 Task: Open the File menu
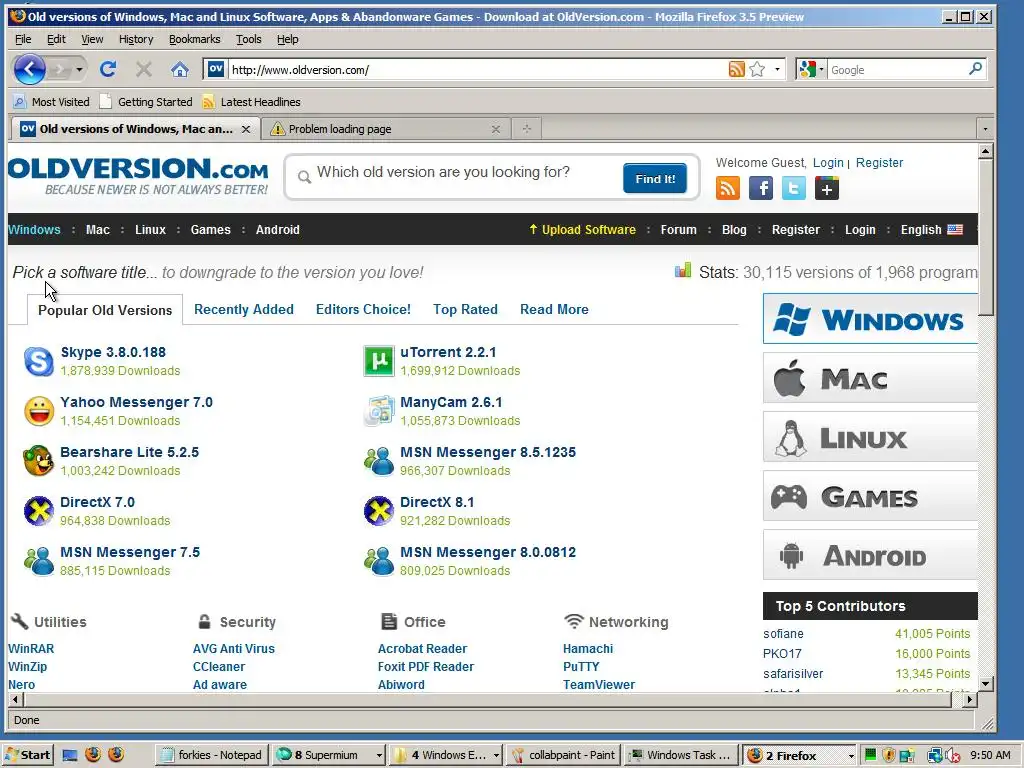23,39
